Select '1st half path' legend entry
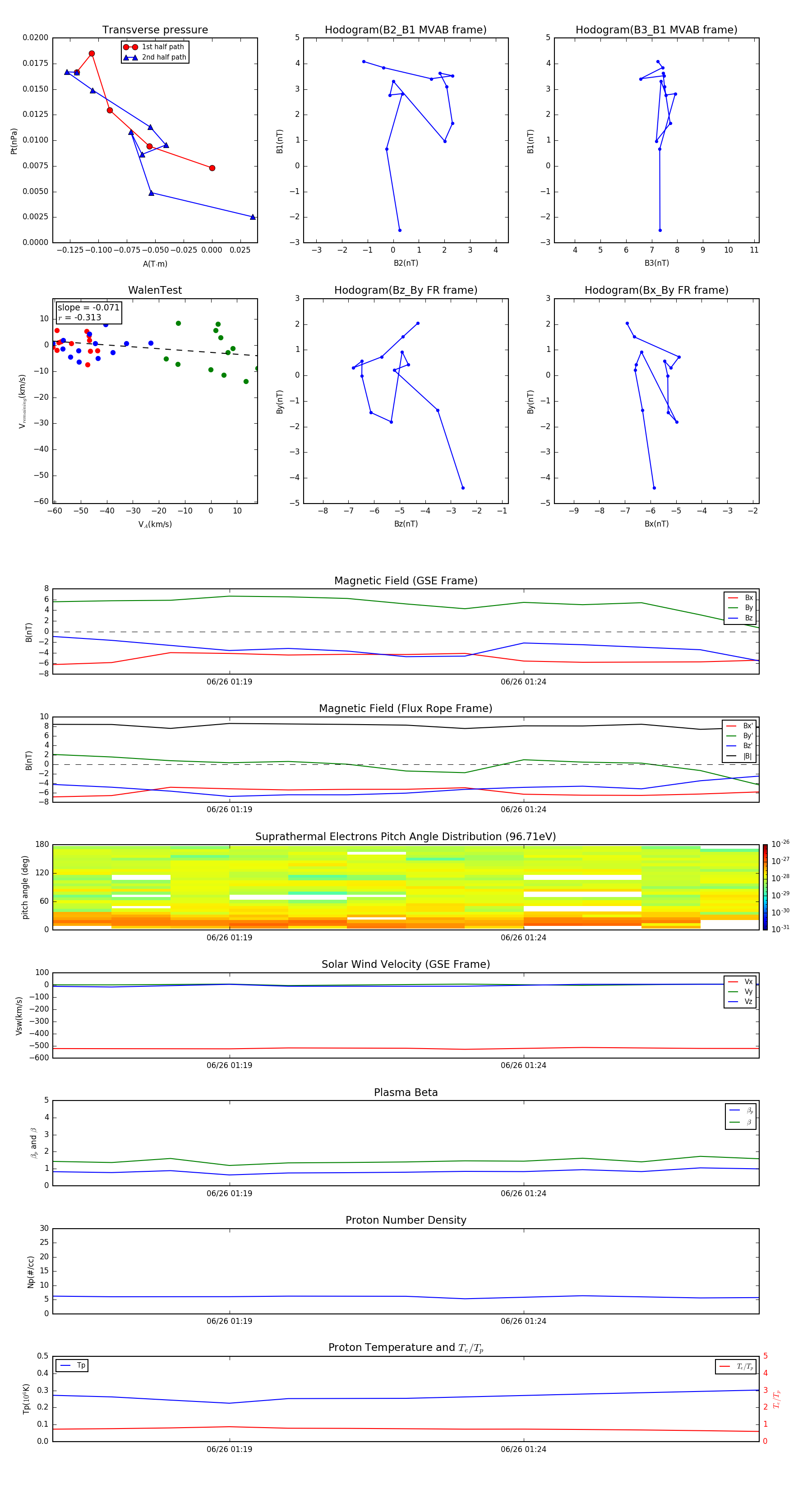Image resolution: width=812 pixels, height=1489 pixels. click(x=154, y=47)
